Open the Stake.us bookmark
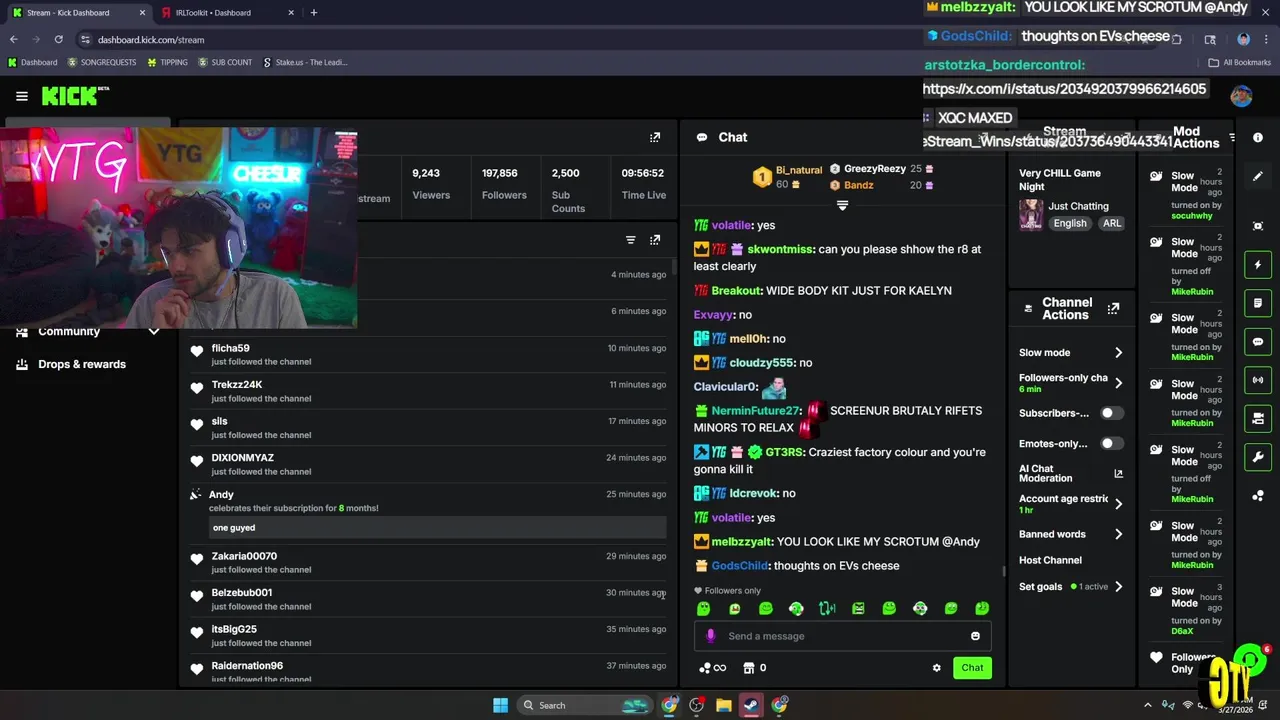Viewport: 1280px width, 720px height. [305, 62]
